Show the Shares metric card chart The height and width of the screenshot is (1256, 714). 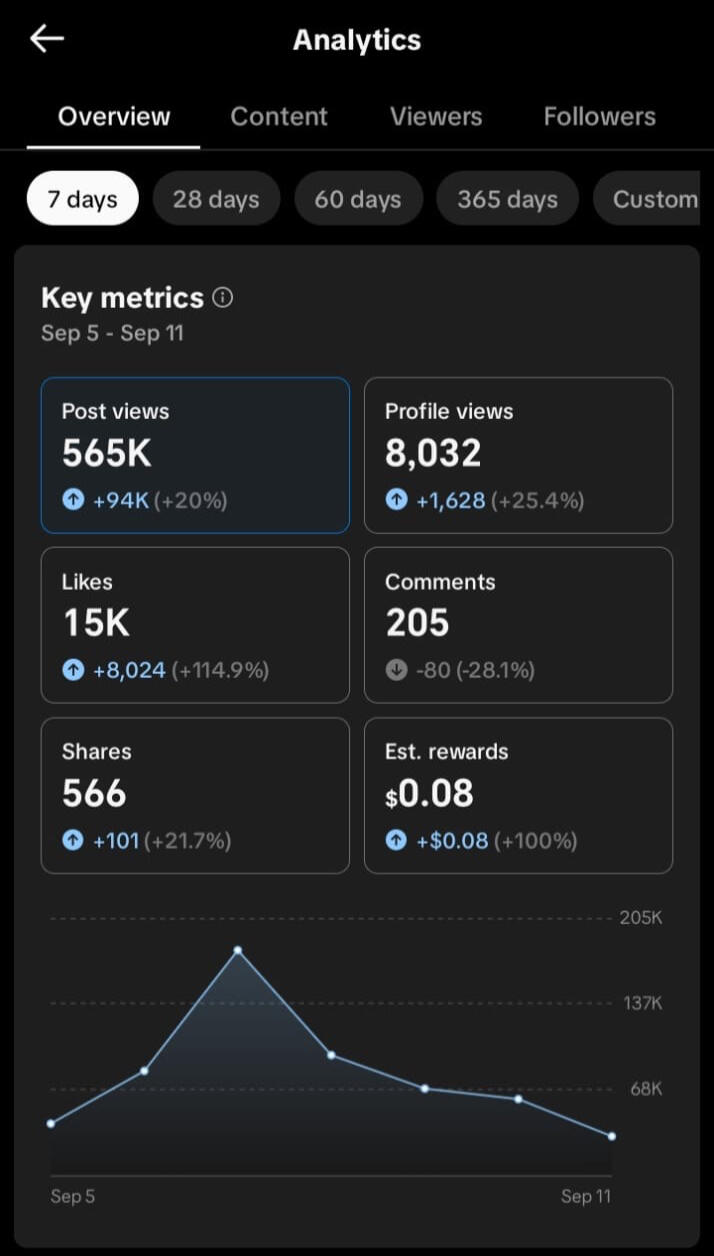pos(195,795)
